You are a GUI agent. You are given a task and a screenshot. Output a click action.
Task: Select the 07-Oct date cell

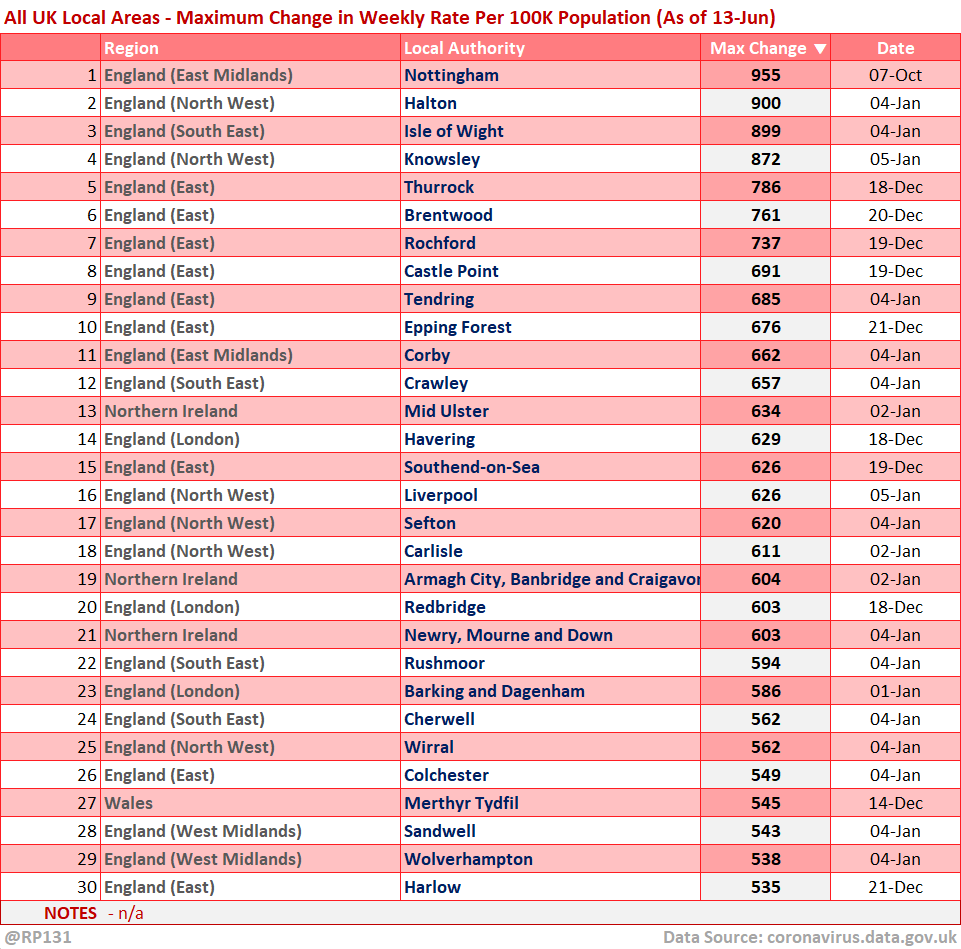point(895,75)
